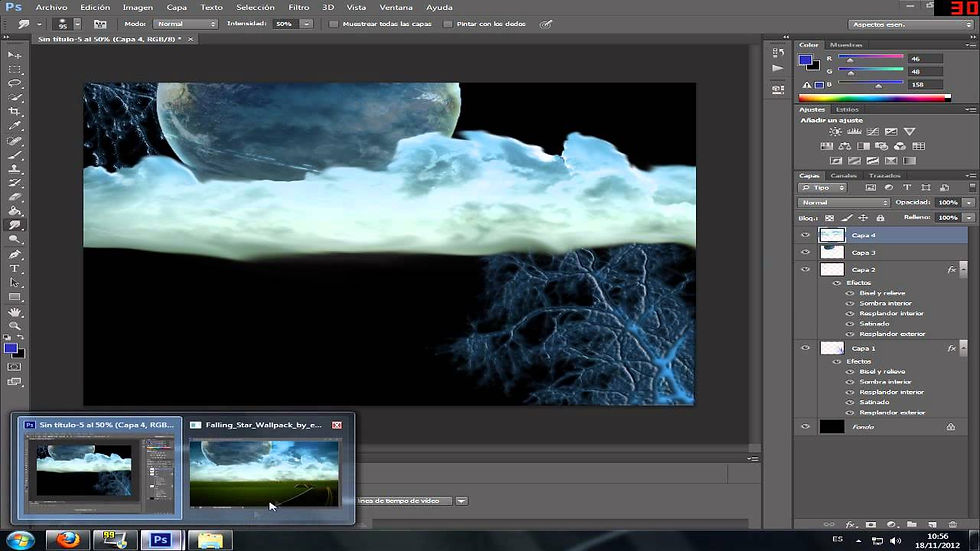
Task: Hide the Capa 4 layer
Action: tap(805, 235)
